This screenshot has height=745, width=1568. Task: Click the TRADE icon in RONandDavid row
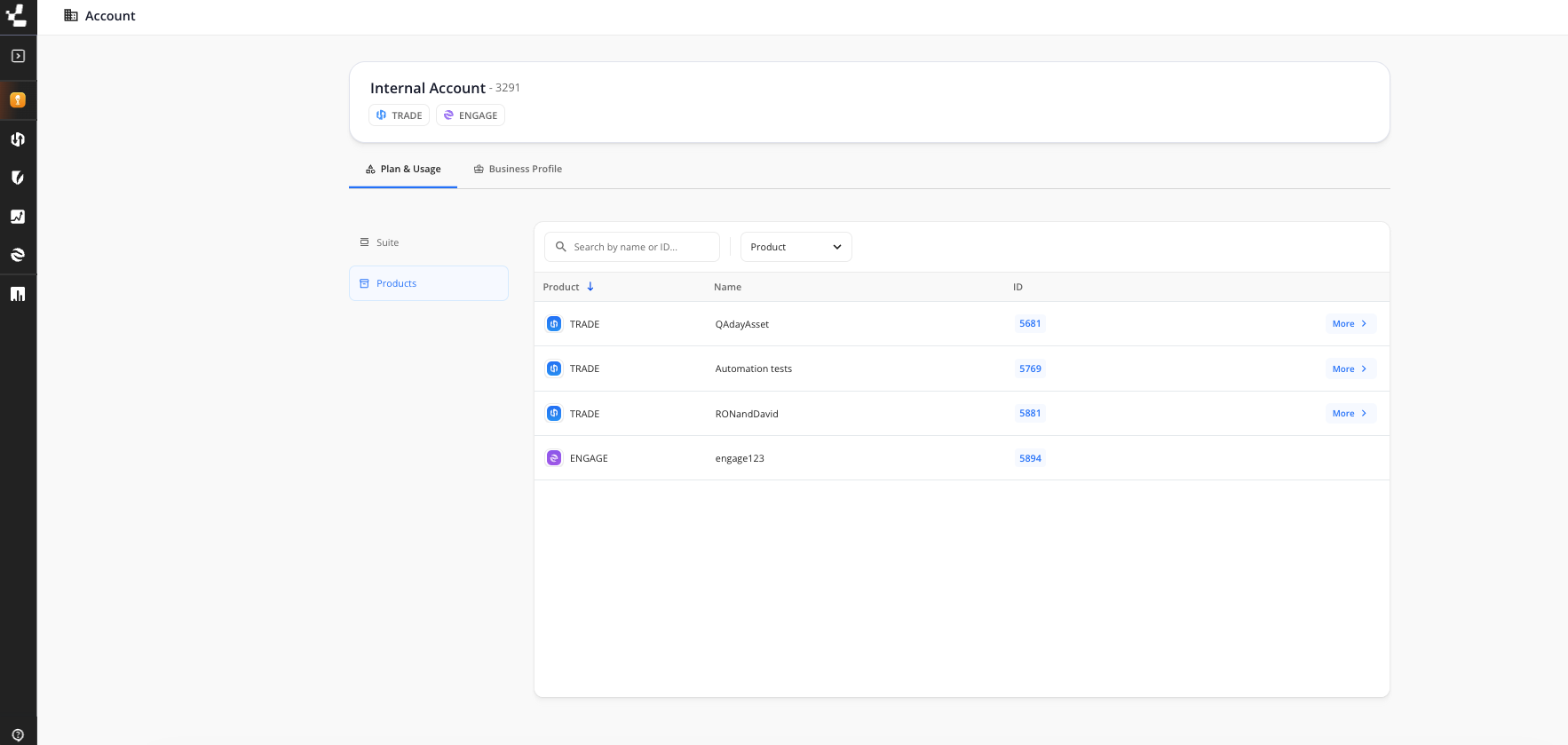point(554,414)
